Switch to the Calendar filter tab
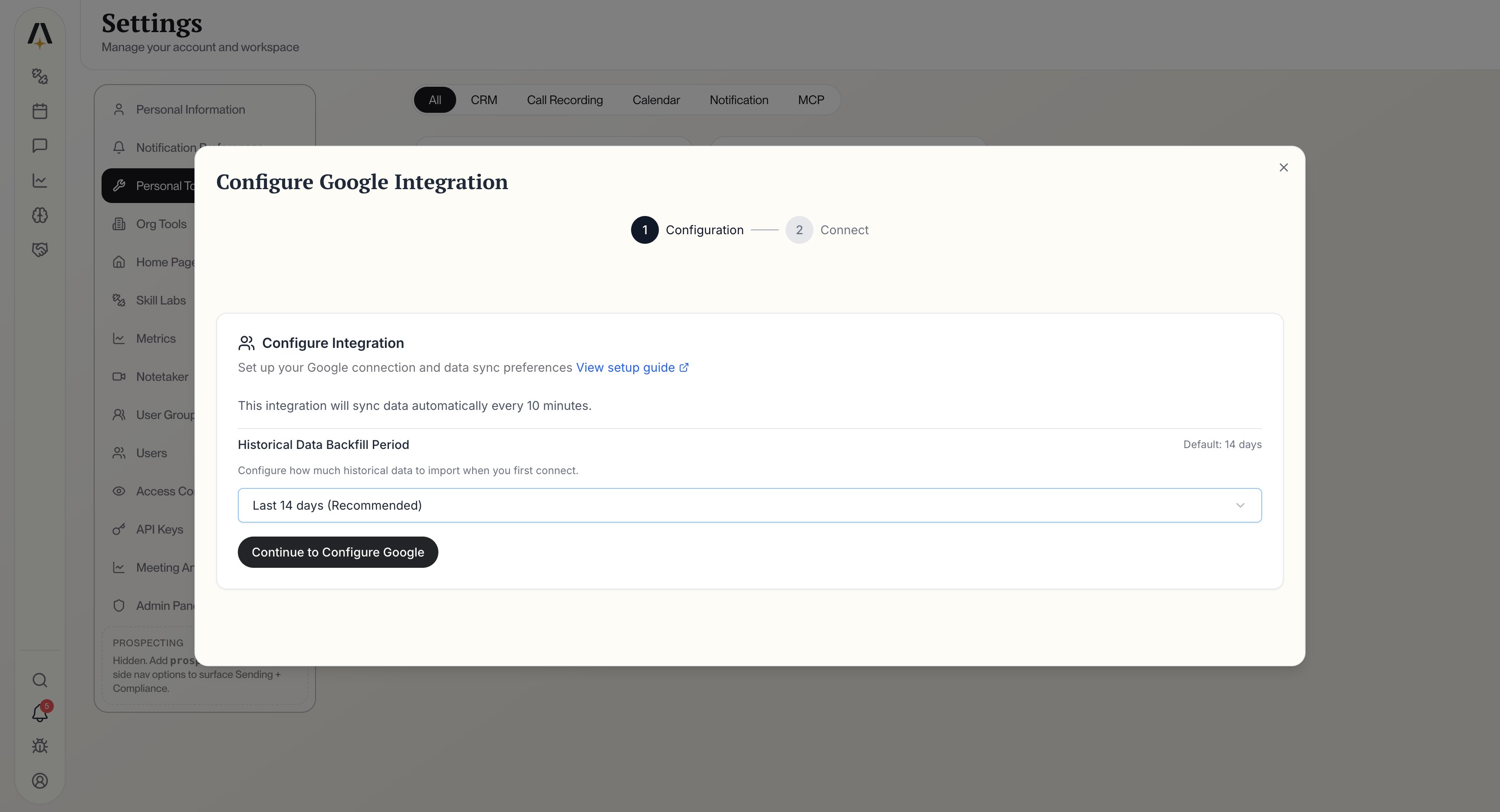The image size is (1500, 812). click(x=656, y=100)
